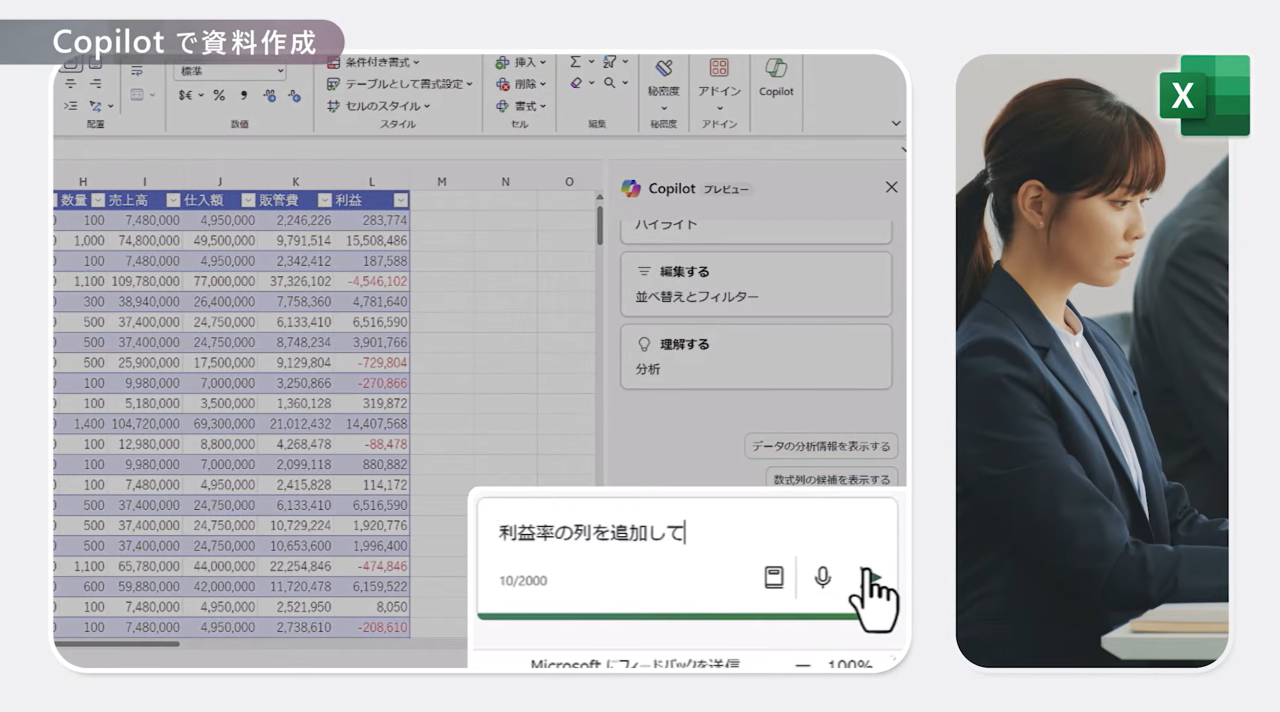Viewport: 1280px width, 712px height.
Task: Open the 挿入 insert dropdown
Action: pyautogui.click(x=521, y=62)
